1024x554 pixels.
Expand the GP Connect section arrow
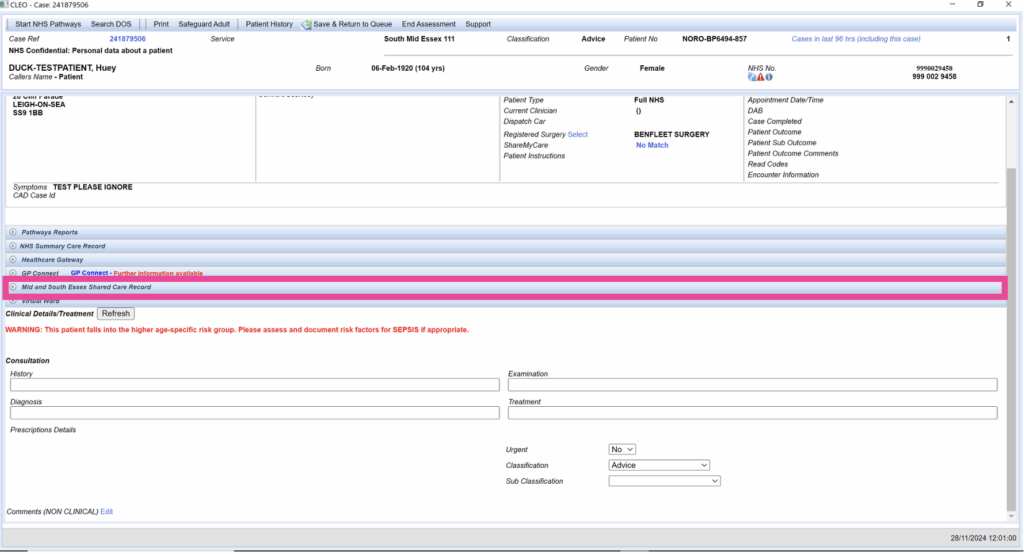[x=12, y=273]
